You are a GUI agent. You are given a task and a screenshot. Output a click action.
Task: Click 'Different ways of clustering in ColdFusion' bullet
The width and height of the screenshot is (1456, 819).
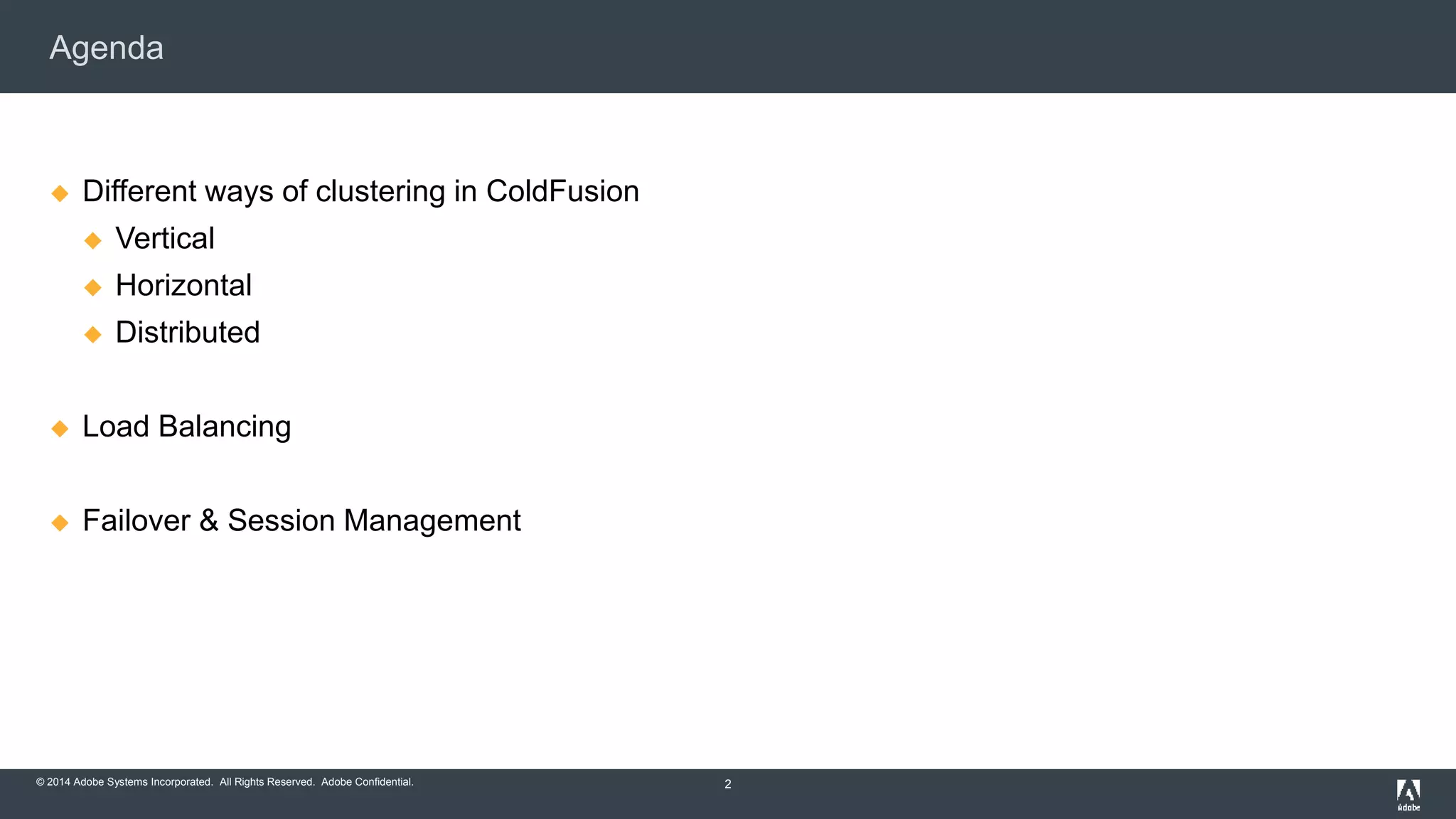(x=360, y=191)
